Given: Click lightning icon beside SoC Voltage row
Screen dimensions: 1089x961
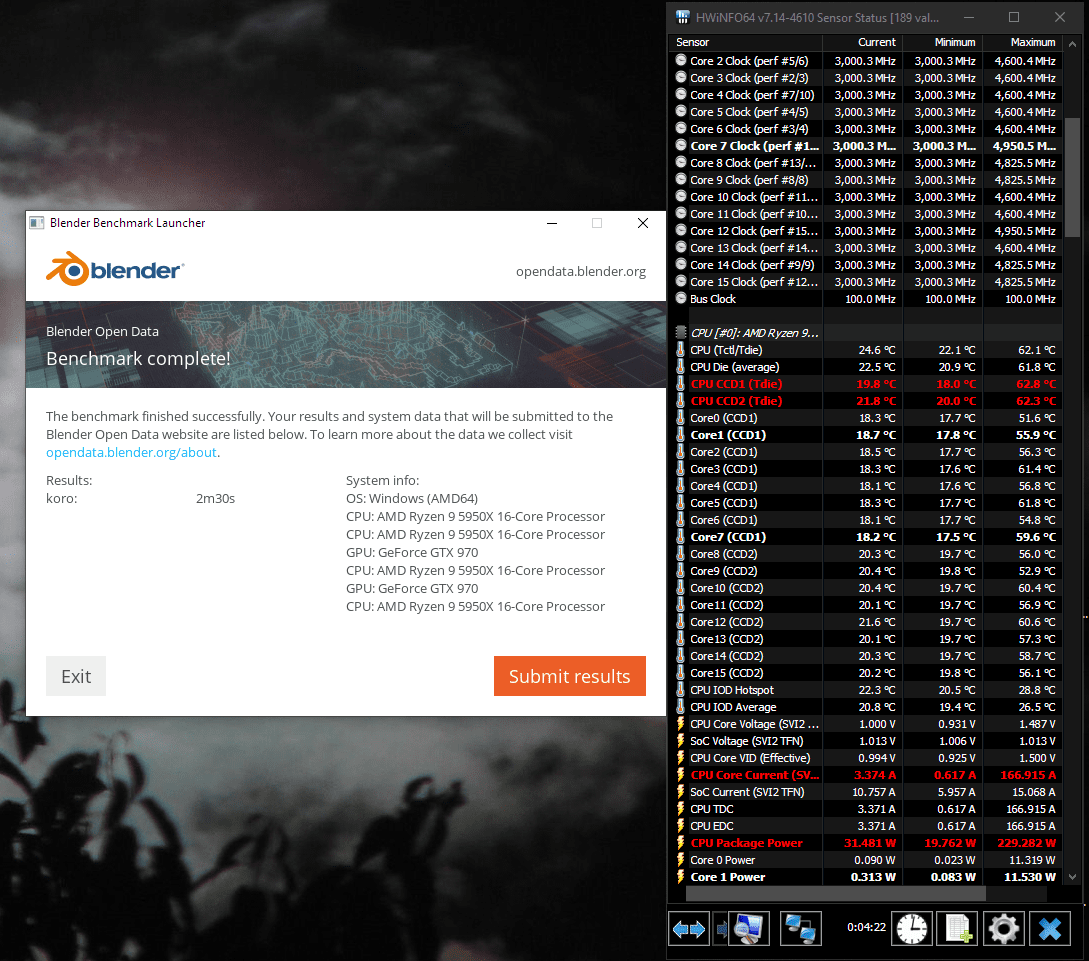Looking at the screenshot, I should (x=681, y=741).
